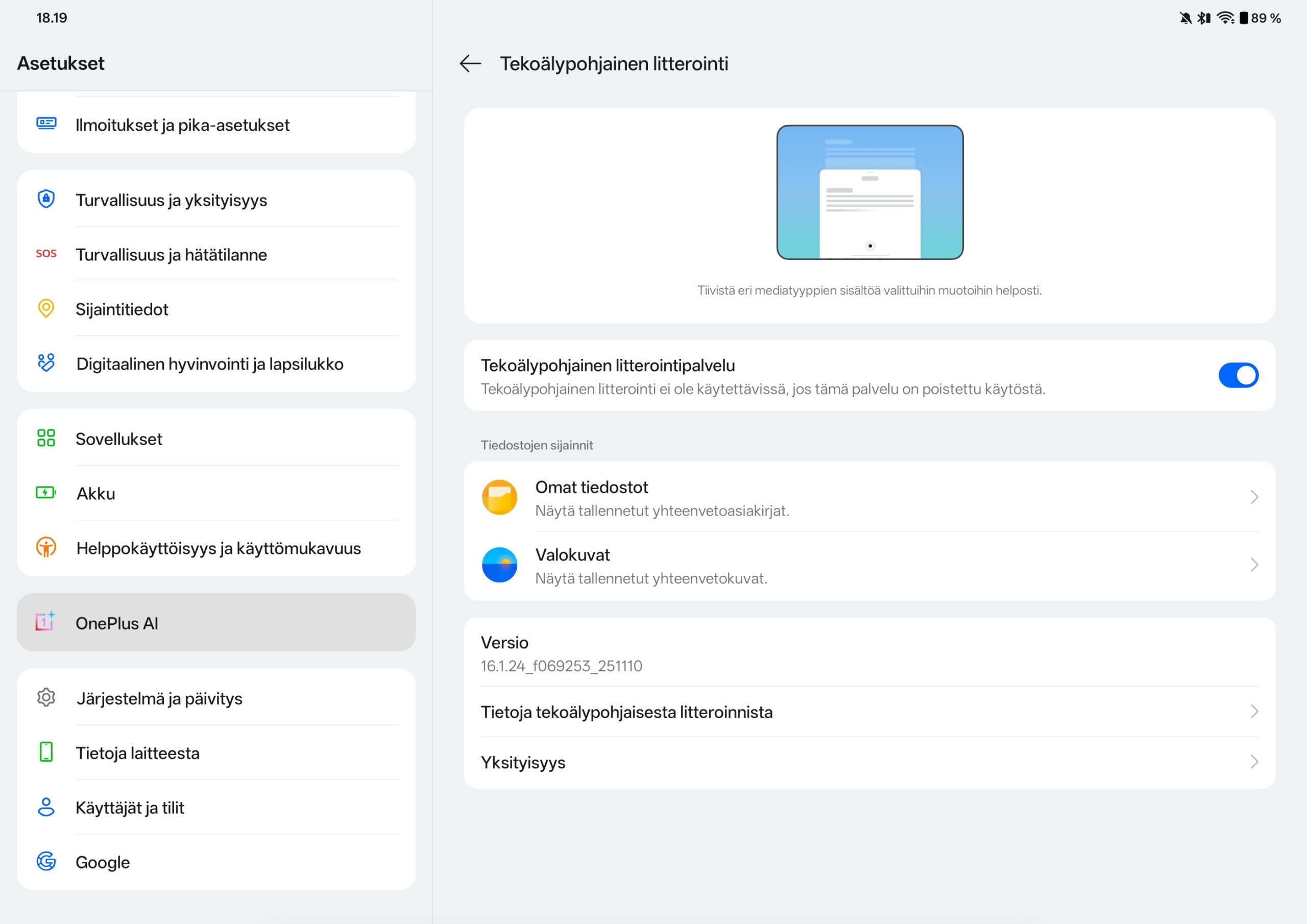Image resolution: width=1307 pixels, height=924 pixels.
Task: Open Yksityisyys via its chevron arrow
Action: pyautogui.click(x=1253, y=762)
